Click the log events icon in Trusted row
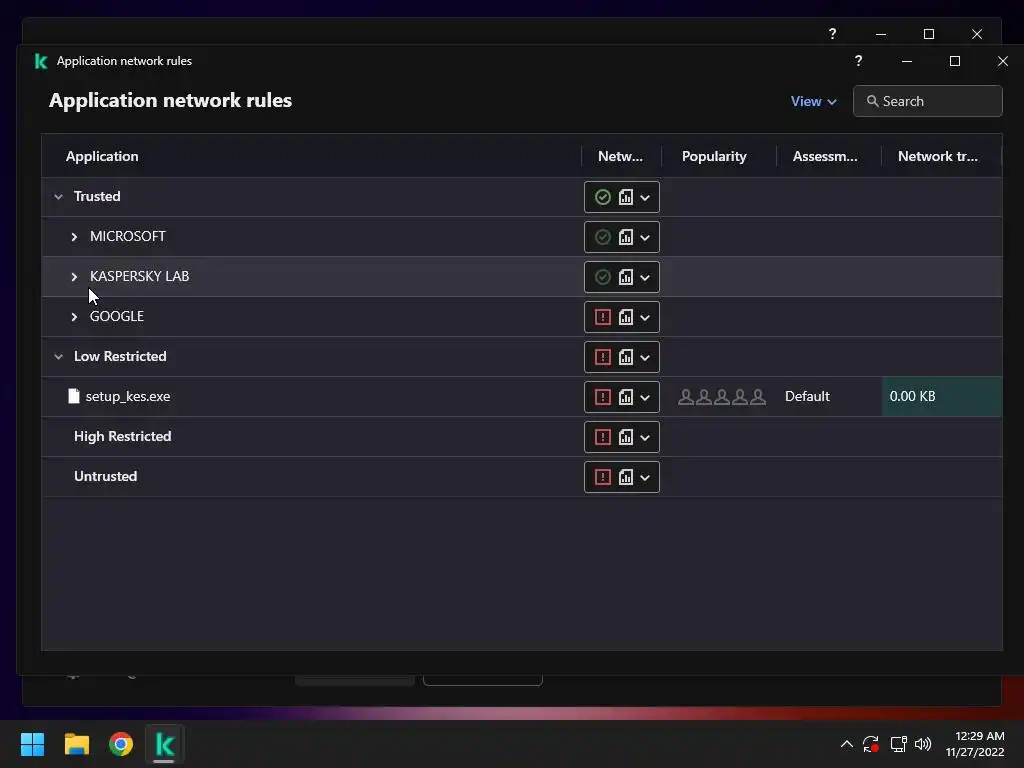Viewport: 1024px width, 768px height. point(626,197)
